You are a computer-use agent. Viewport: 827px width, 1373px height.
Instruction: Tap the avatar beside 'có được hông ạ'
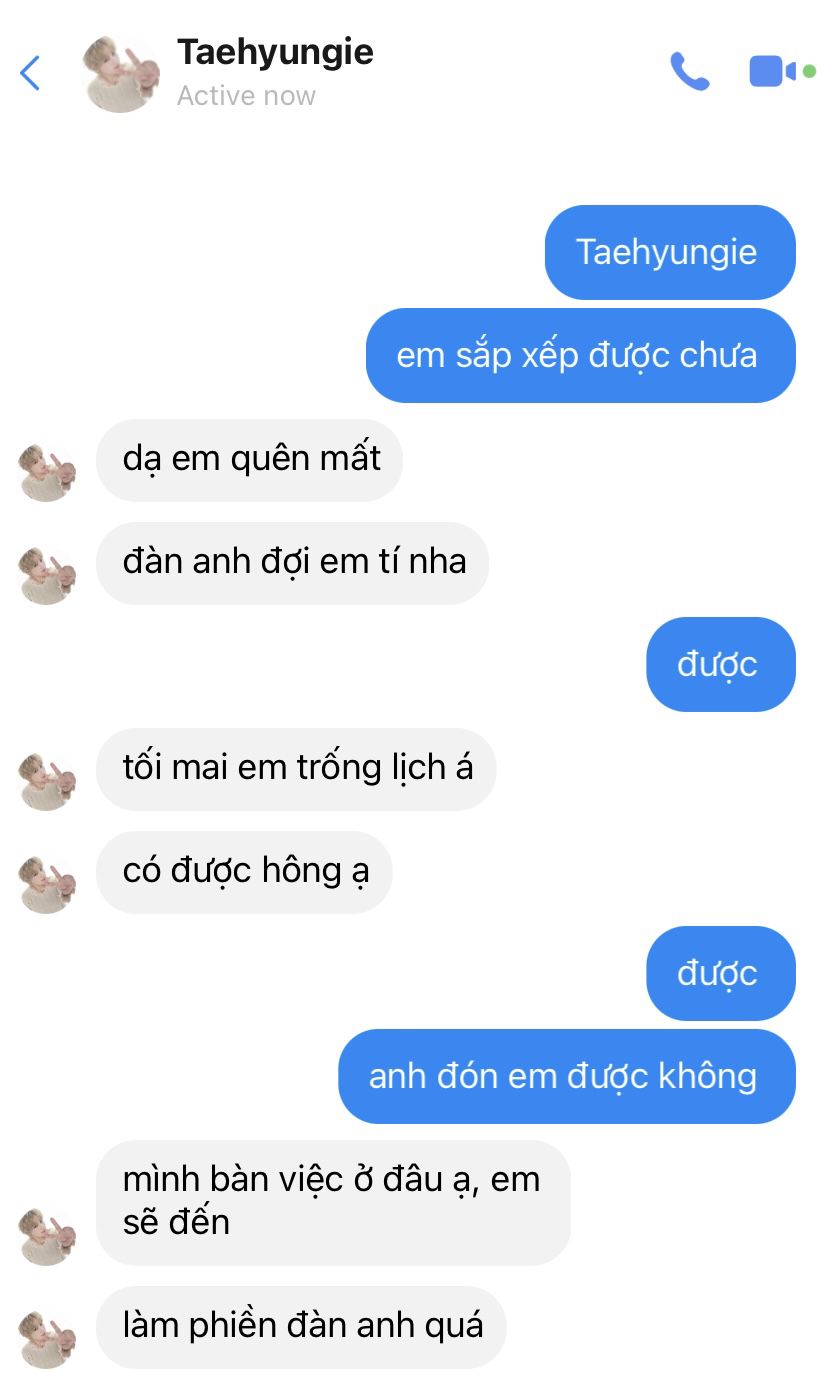click(x=47, y=885)
